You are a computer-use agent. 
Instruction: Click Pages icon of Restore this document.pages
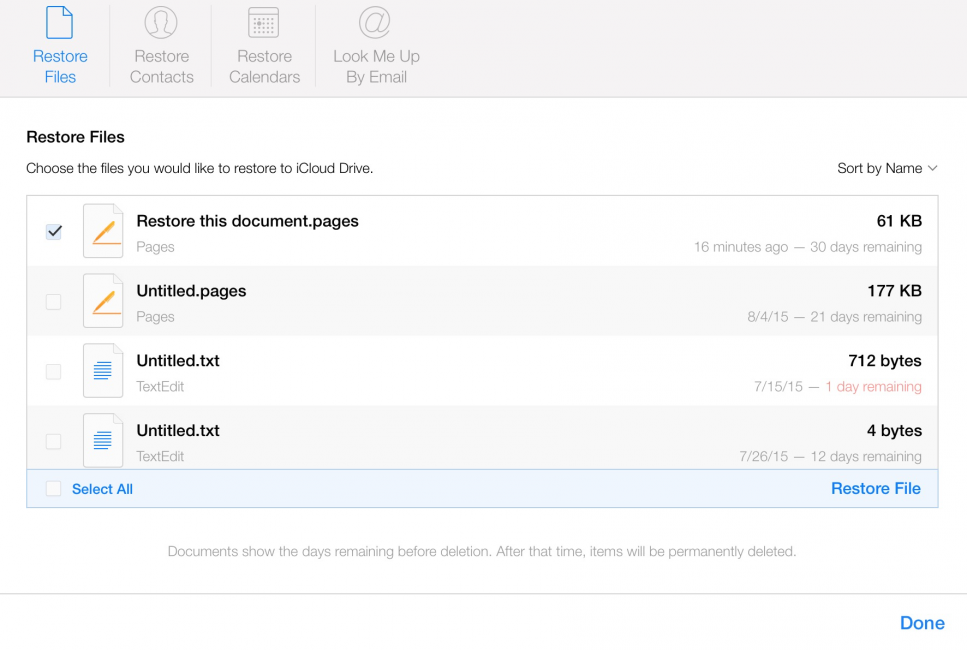(103, 231)
